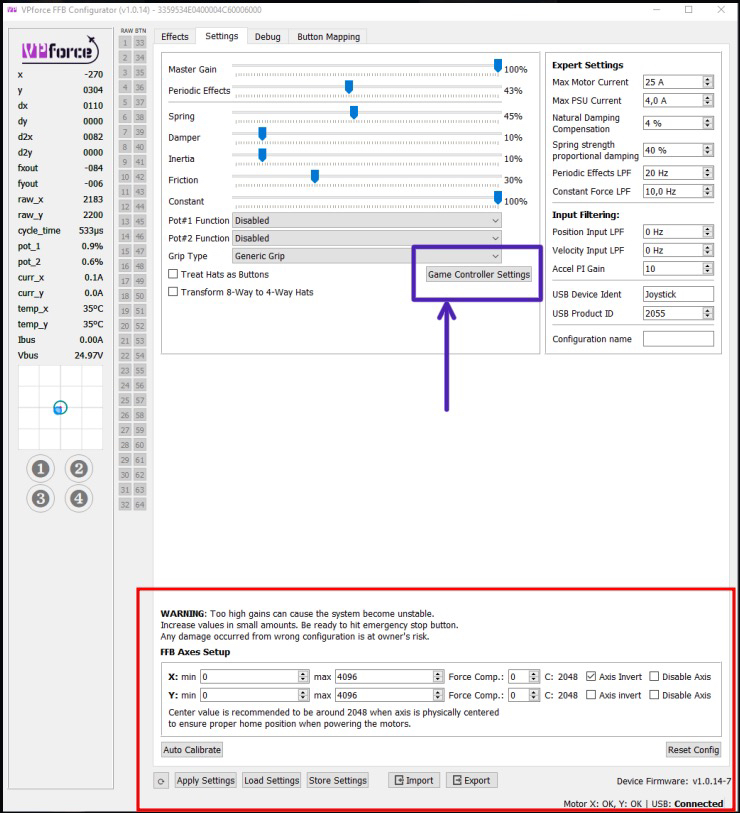Enable Transform 8-Way to 4-Way Hats
740x813 pixels.
pos(173,292)
